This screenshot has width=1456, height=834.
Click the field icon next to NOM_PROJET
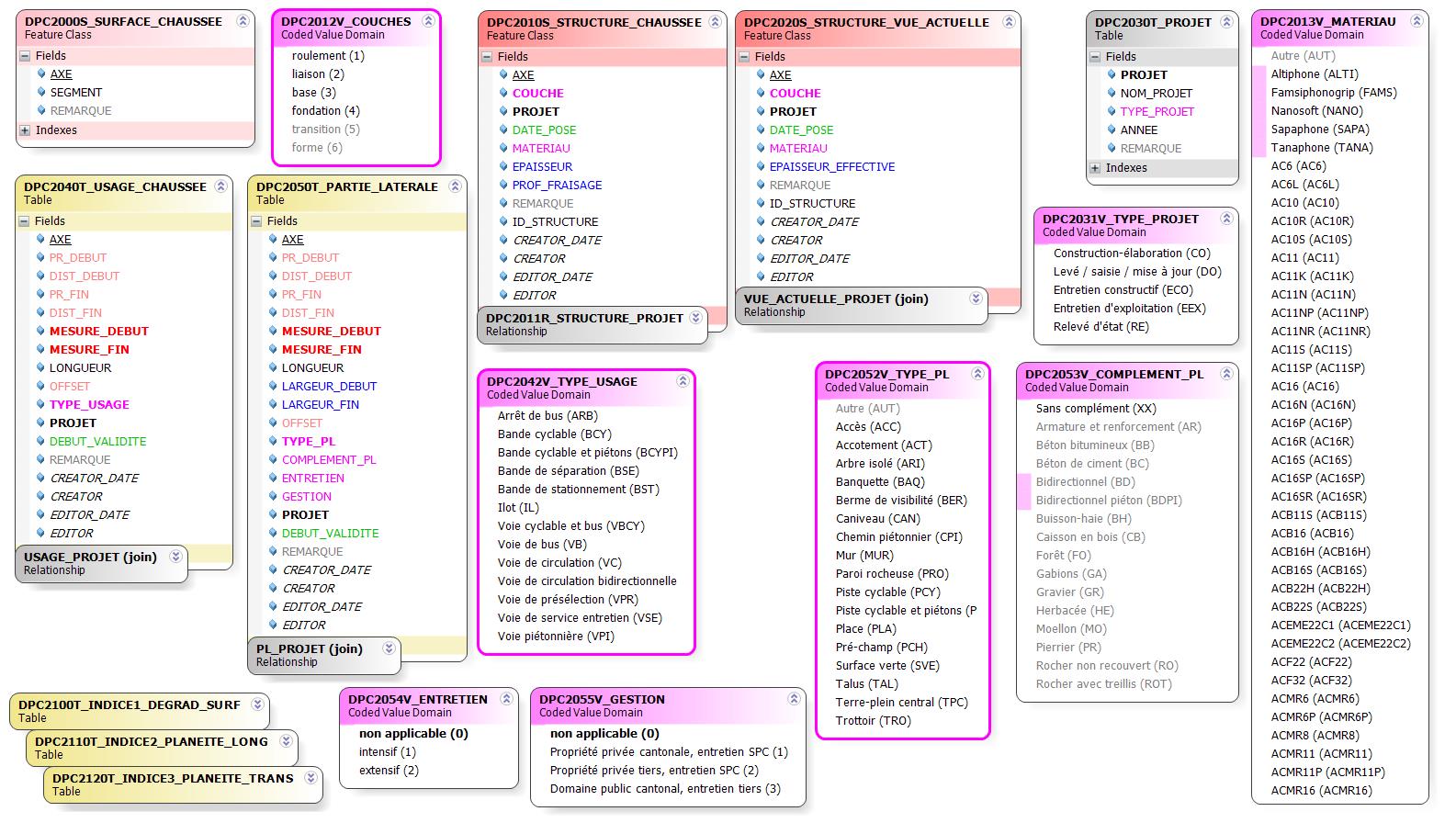pos(1112,93)
